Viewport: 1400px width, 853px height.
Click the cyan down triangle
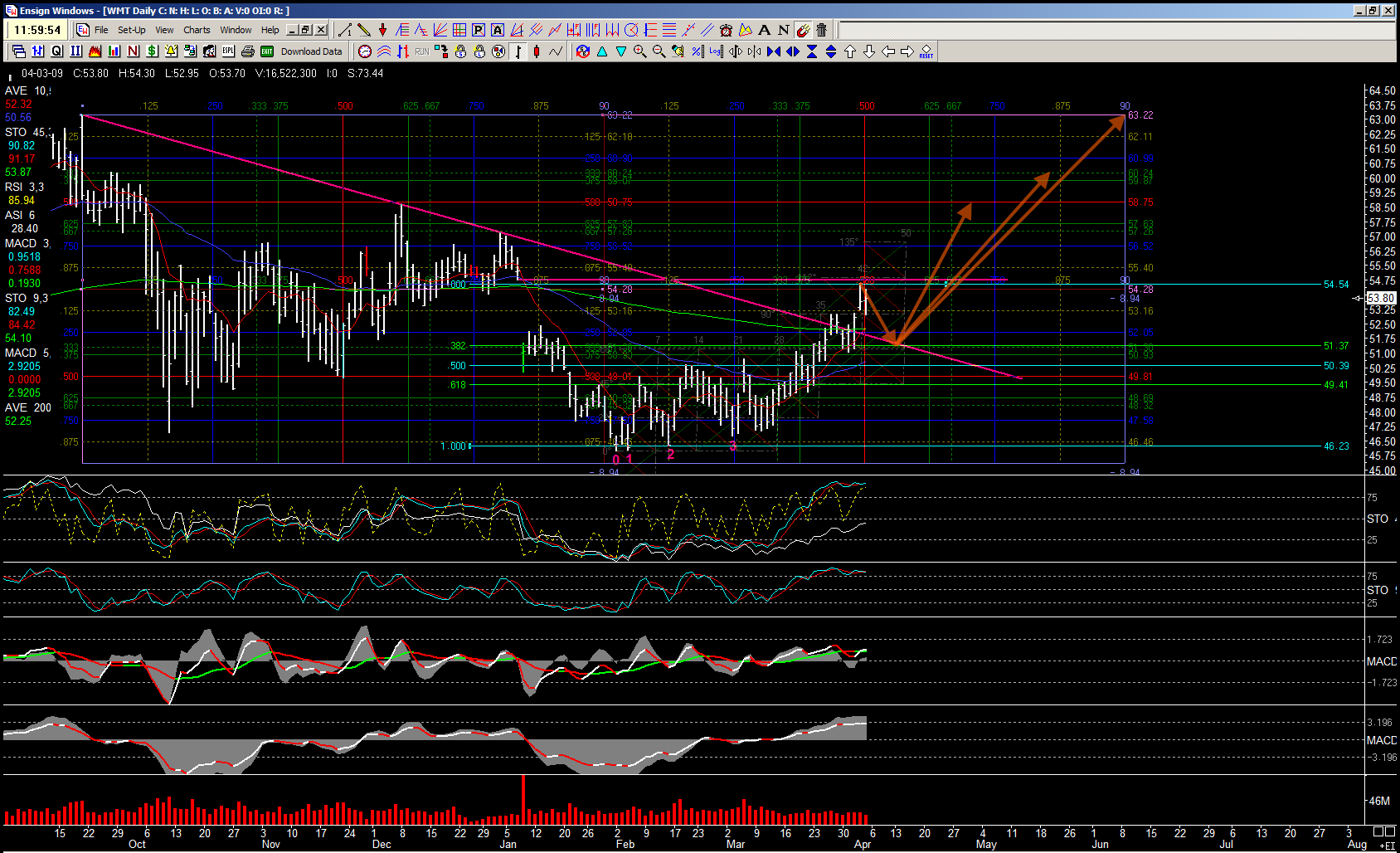[621, 51]
